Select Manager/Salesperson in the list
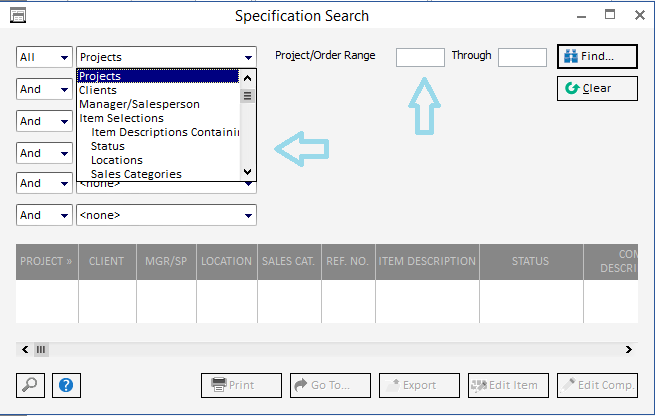Viewport: 655px width, 416px height. (x=158, y=104)
